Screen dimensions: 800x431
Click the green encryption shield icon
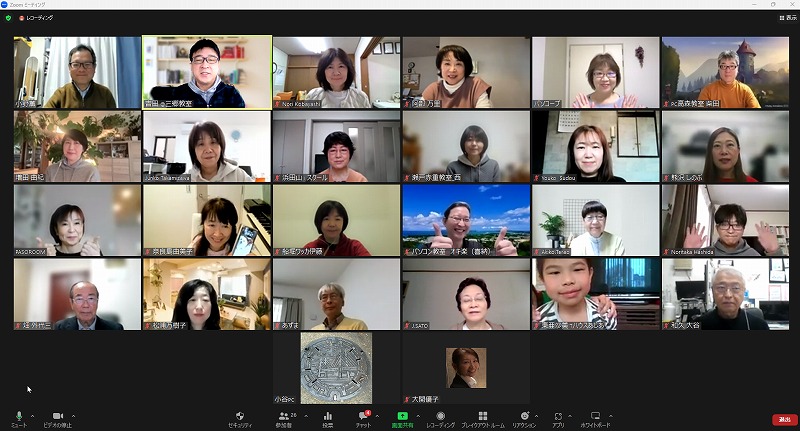(x=9, y=18)
